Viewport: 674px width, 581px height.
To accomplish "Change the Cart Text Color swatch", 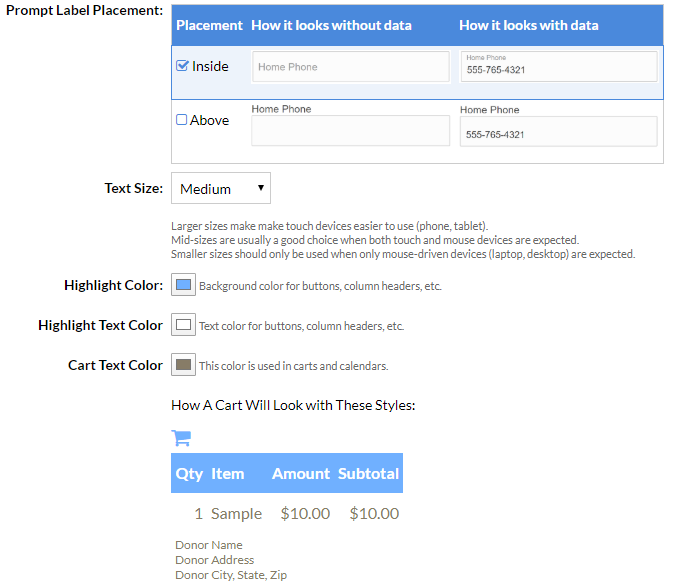I will tap(184, 364).
